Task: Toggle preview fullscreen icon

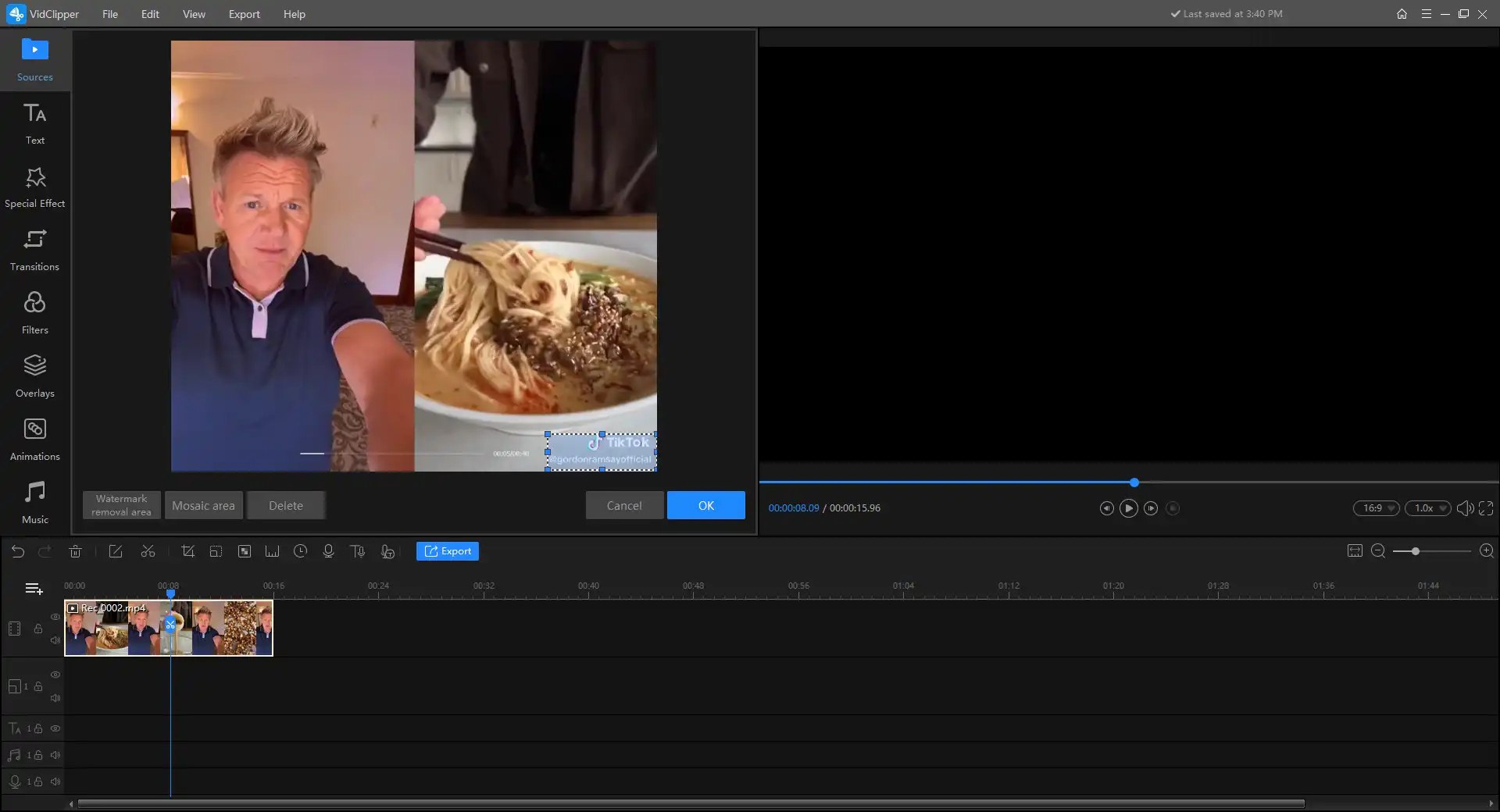Action: [1486, 508]
